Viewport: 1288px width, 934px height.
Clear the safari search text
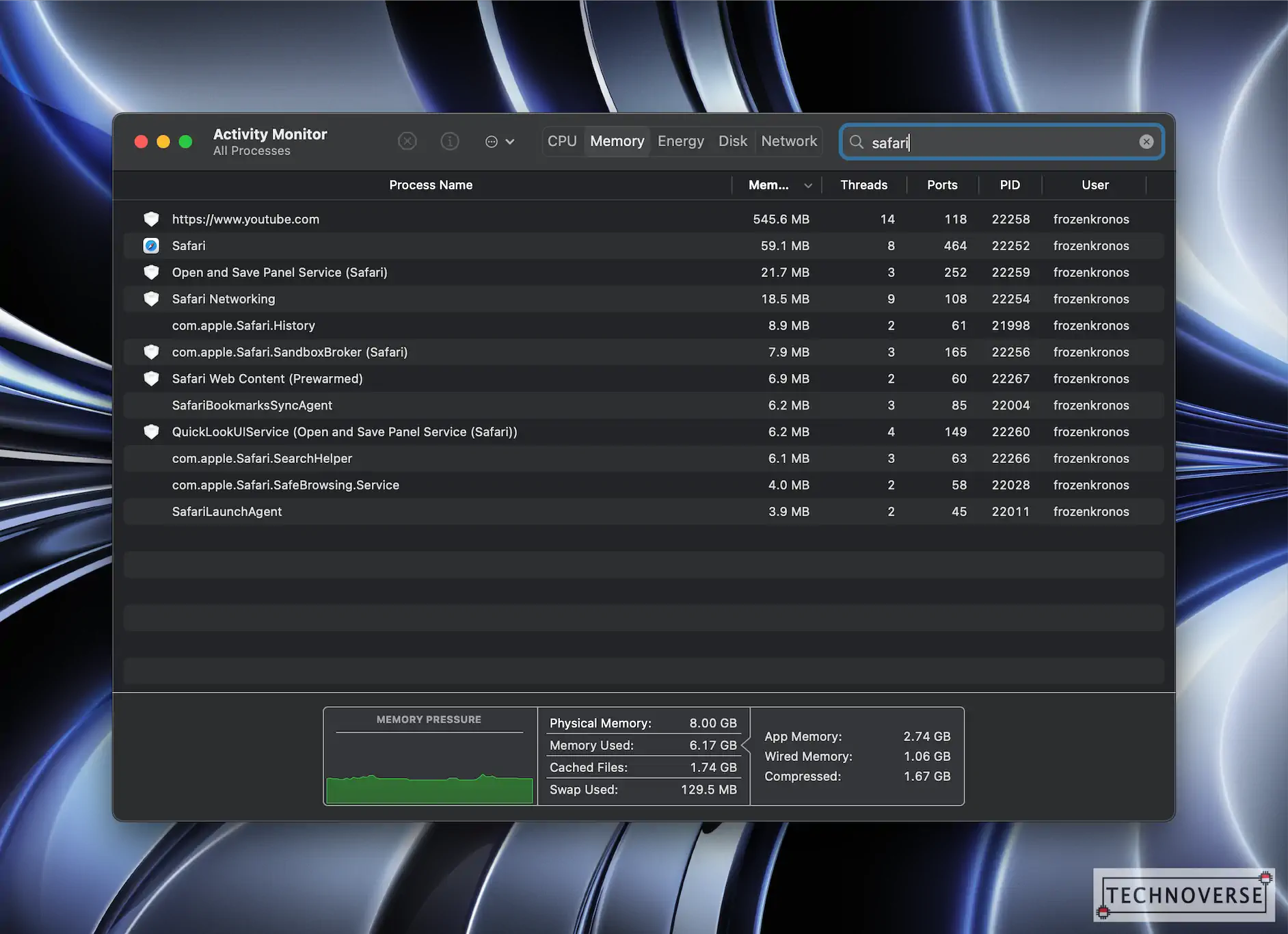click(x=1146, y=142)
